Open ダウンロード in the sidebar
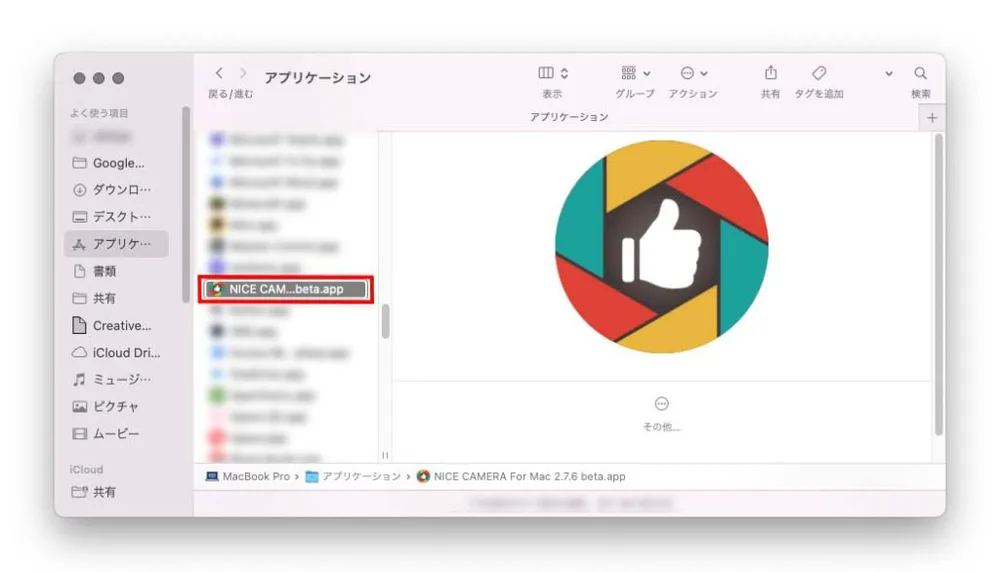 116,190
